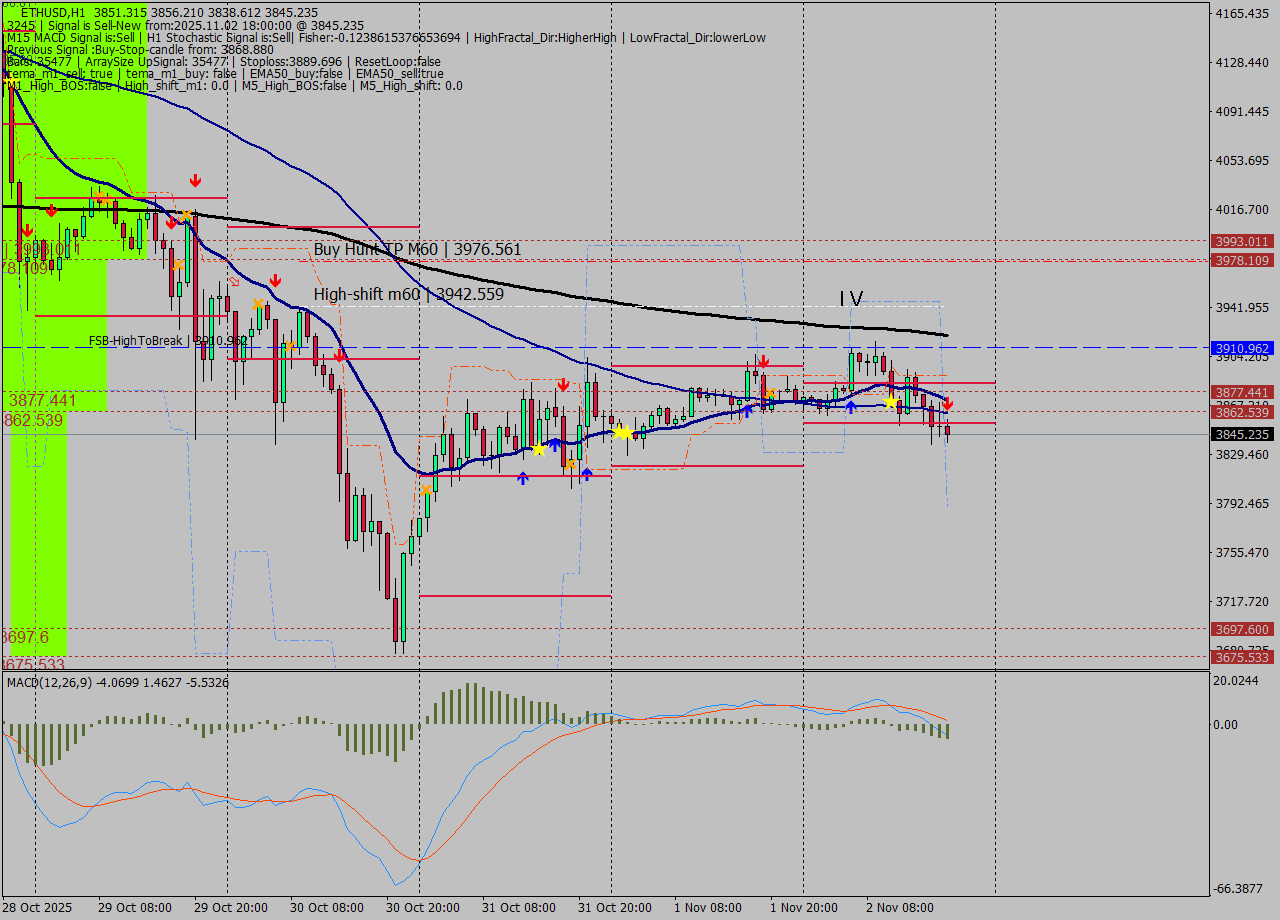The height and width of the screenshot is (920, 1280).
Task: Select the yellow star marker on 2 Nov
Action: (x=890, y=402)
